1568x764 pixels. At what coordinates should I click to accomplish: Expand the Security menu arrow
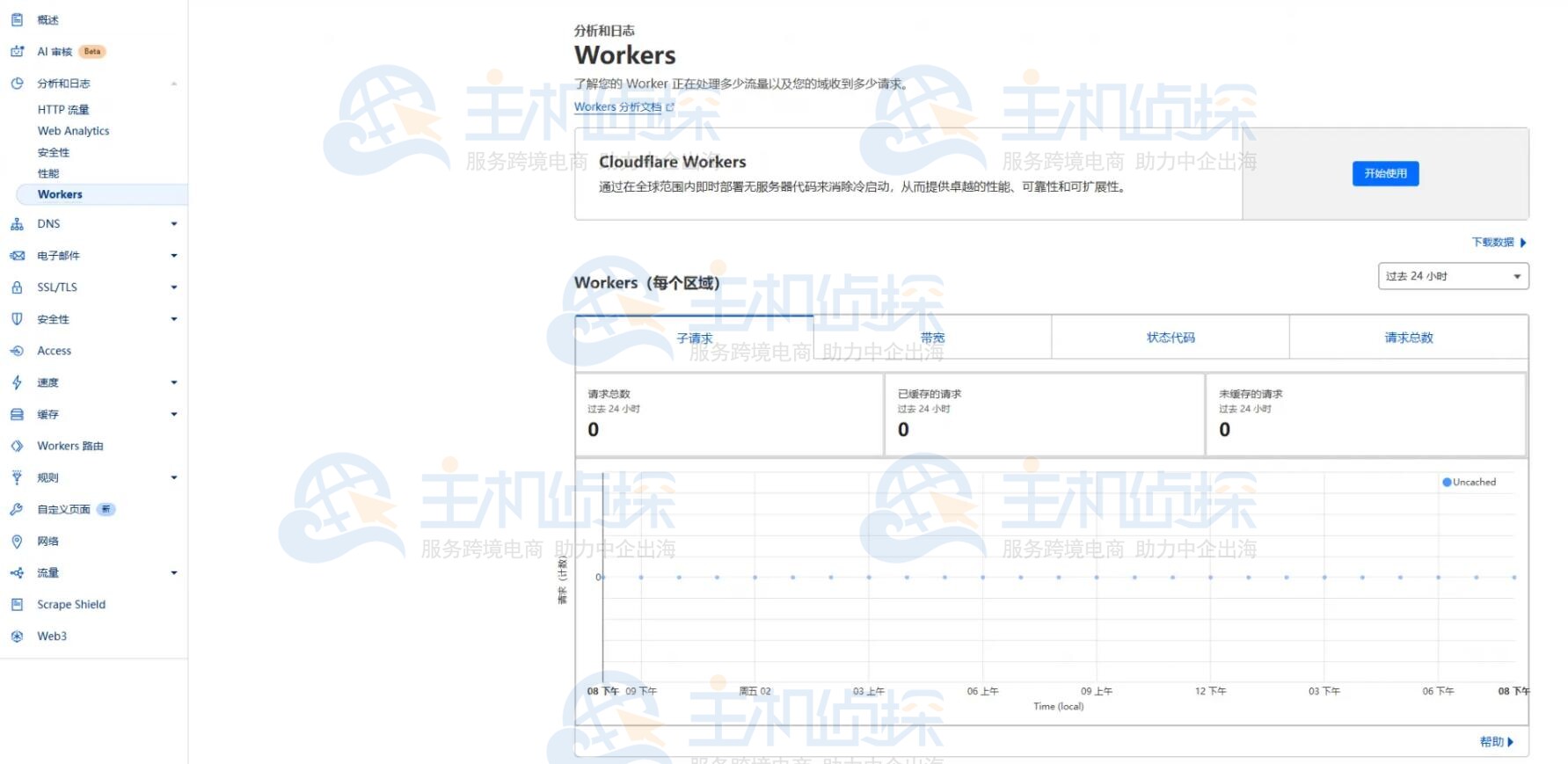(174, 319)
